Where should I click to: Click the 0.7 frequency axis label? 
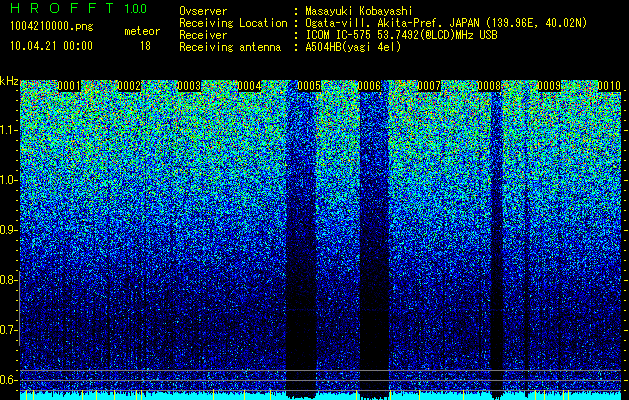[x=9, y=330]
